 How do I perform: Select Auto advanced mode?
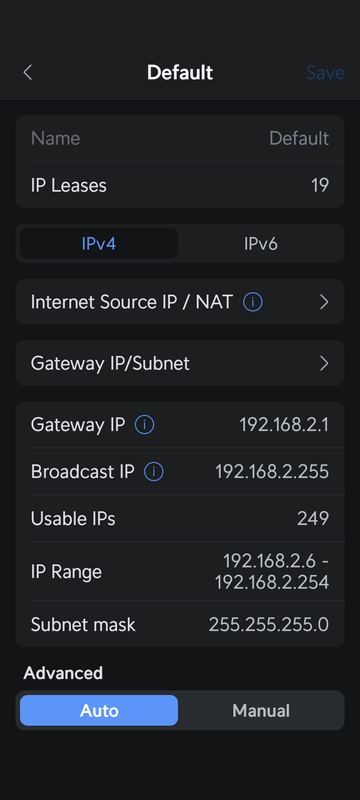[x=99, y=710]
